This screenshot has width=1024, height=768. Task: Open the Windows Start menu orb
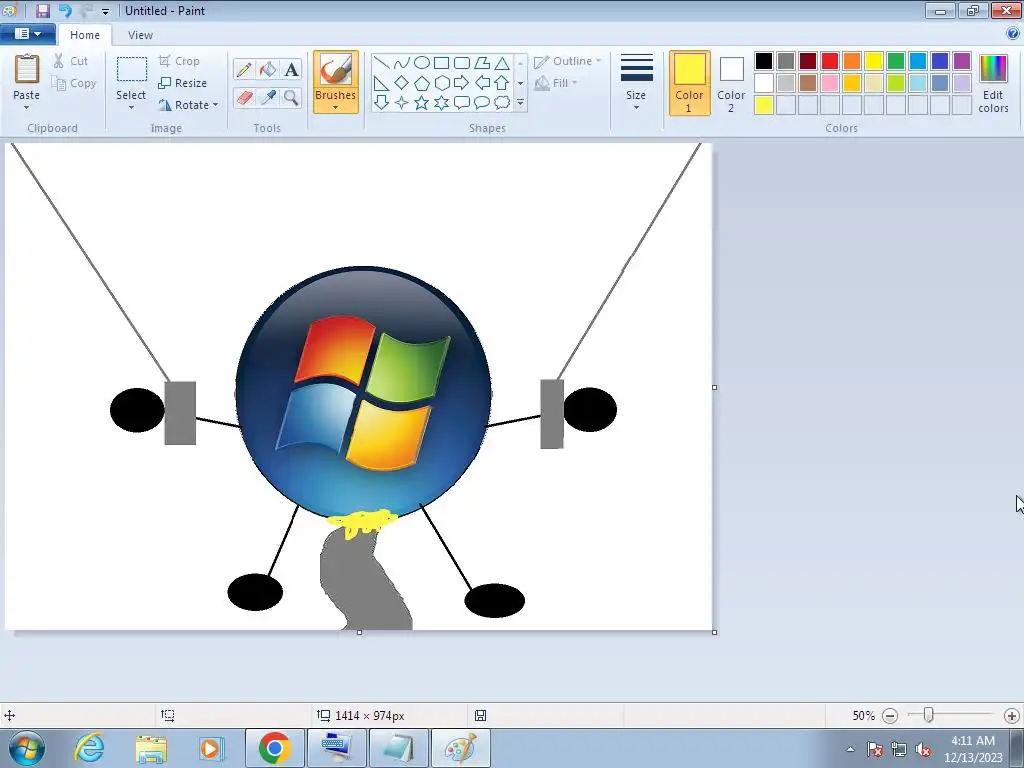click(x=27, y=748)
